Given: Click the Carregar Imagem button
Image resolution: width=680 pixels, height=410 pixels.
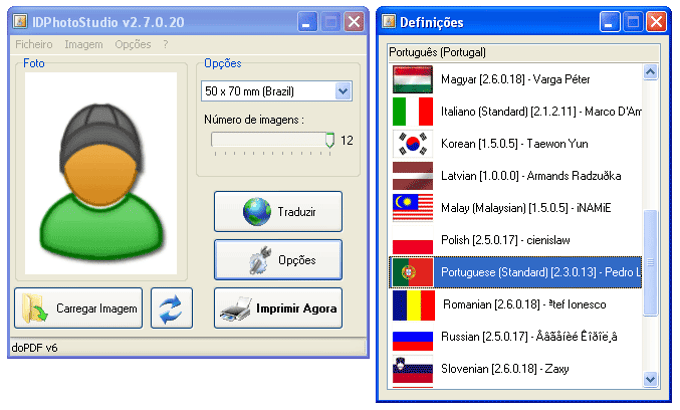Looking at the screenshot, I should pos(78,308).
